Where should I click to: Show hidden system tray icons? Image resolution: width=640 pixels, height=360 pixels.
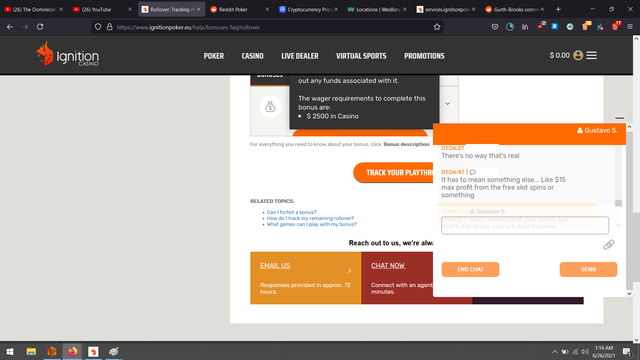click(x=555, y=351)
